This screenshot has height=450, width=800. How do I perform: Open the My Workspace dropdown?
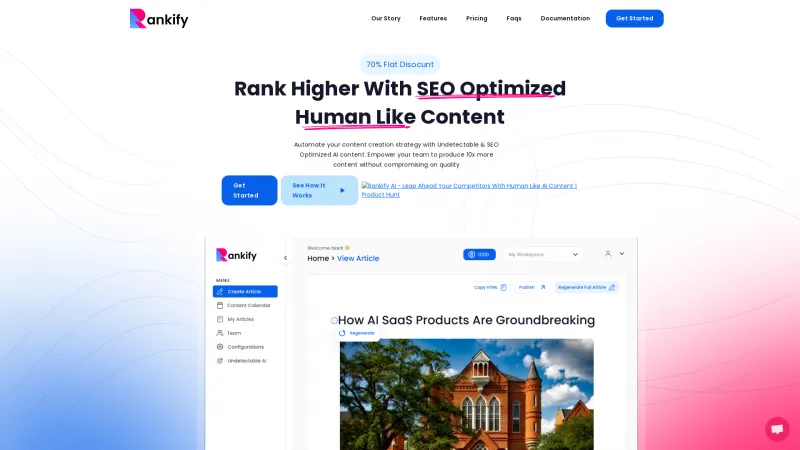tap(543, 254)
